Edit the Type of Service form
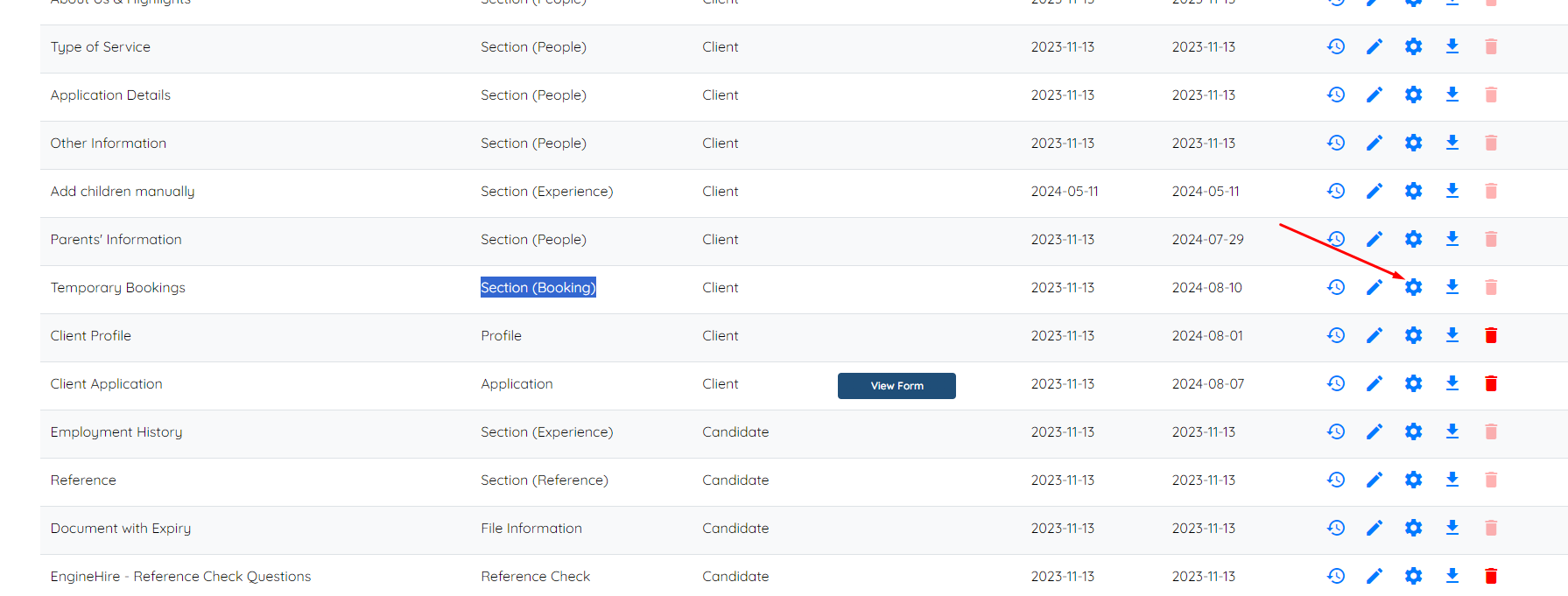Screen dimensions: 1568x596 point(1375,46)
